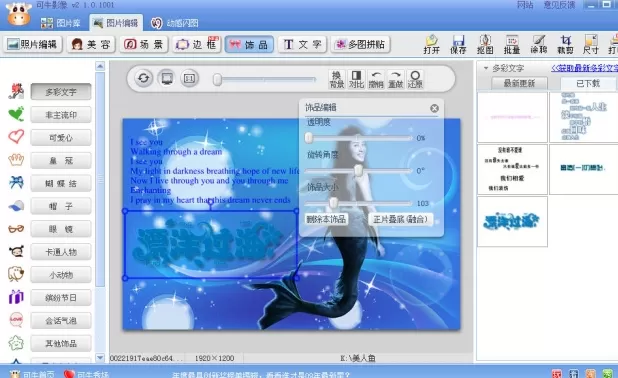Screen dimensions: 618x378
Task: Switch to the 图片编辑 tab
Action: point(116,23)
